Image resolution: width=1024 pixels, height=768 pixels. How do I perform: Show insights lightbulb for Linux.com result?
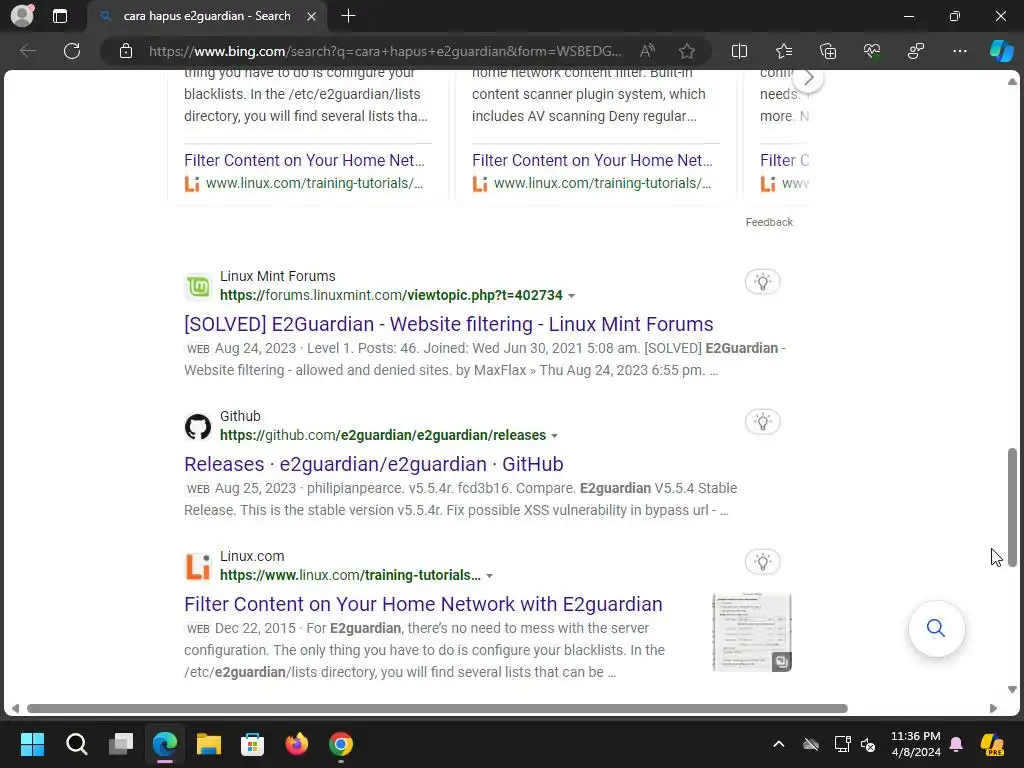pos(762,562)
